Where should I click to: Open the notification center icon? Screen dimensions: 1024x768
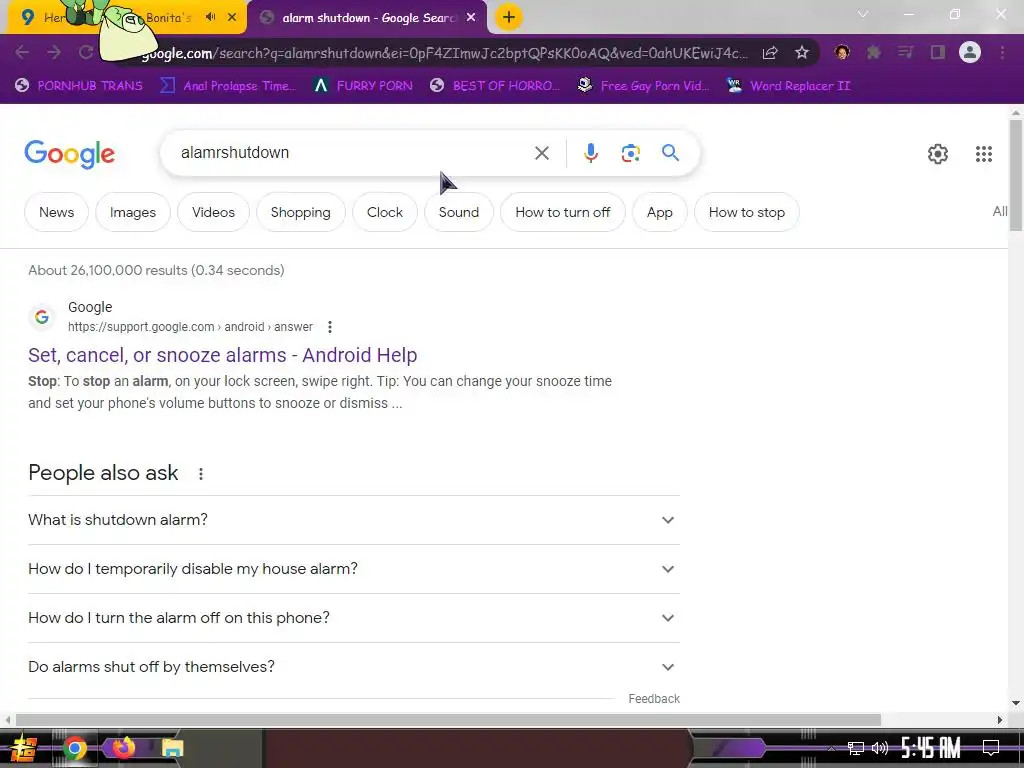(x=991, y=748)
